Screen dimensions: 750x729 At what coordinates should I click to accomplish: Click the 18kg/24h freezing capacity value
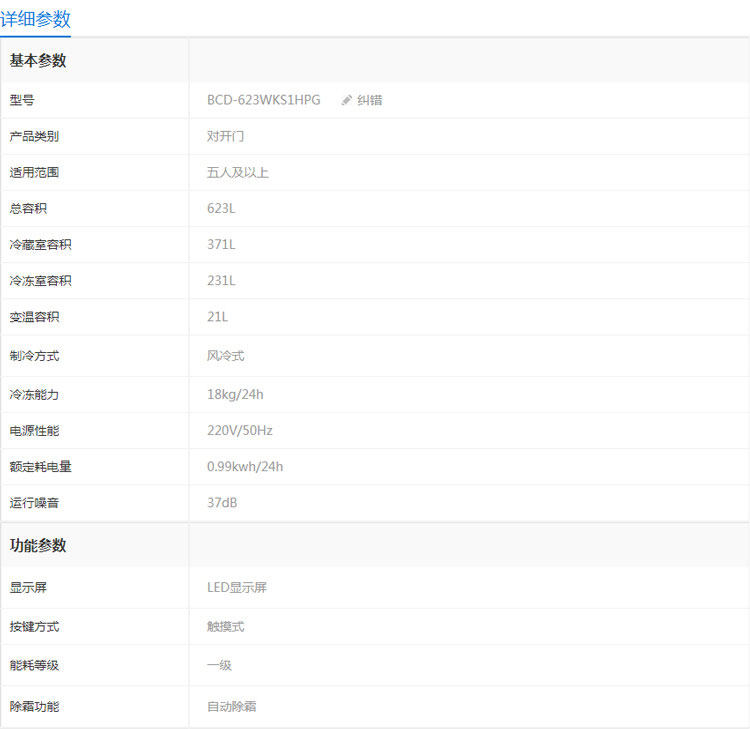[235, 395]
